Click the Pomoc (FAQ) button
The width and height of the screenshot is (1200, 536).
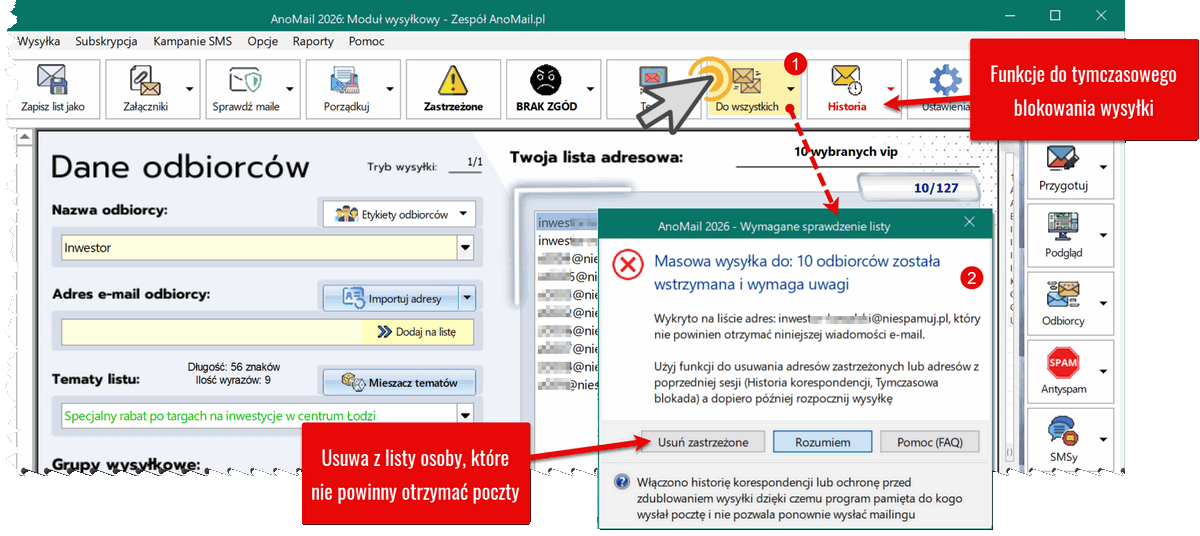(931, 441)
